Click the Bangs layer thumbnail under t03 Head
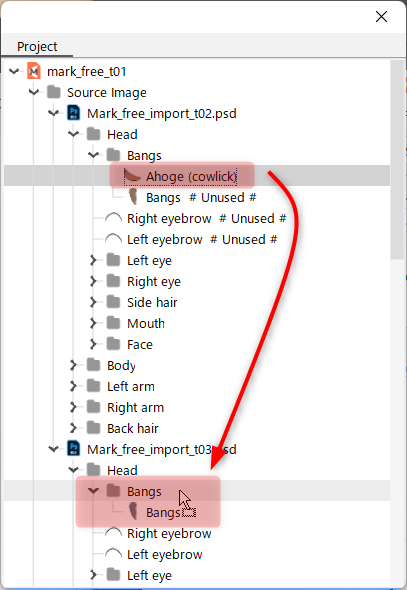This screenshot has height=590, width=407. pyautogui.click(x=132, y=512)
